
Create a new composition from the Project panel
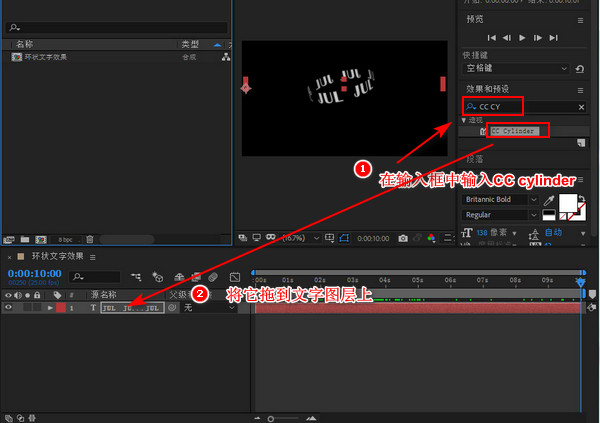coord(41,240)
